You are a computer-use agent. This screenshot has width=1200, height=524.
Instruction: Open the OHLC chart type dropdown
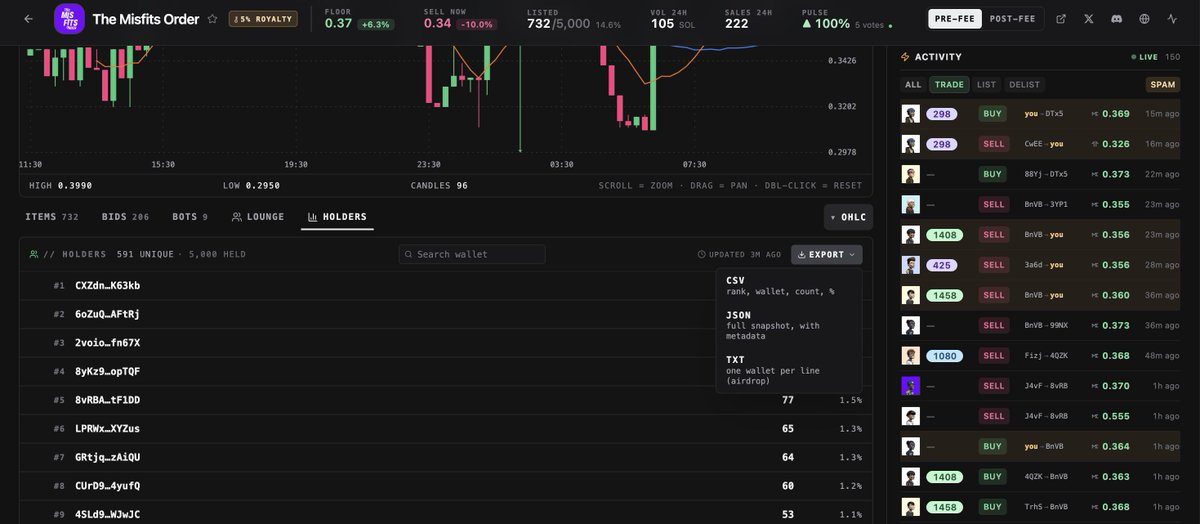coord(848,217)
